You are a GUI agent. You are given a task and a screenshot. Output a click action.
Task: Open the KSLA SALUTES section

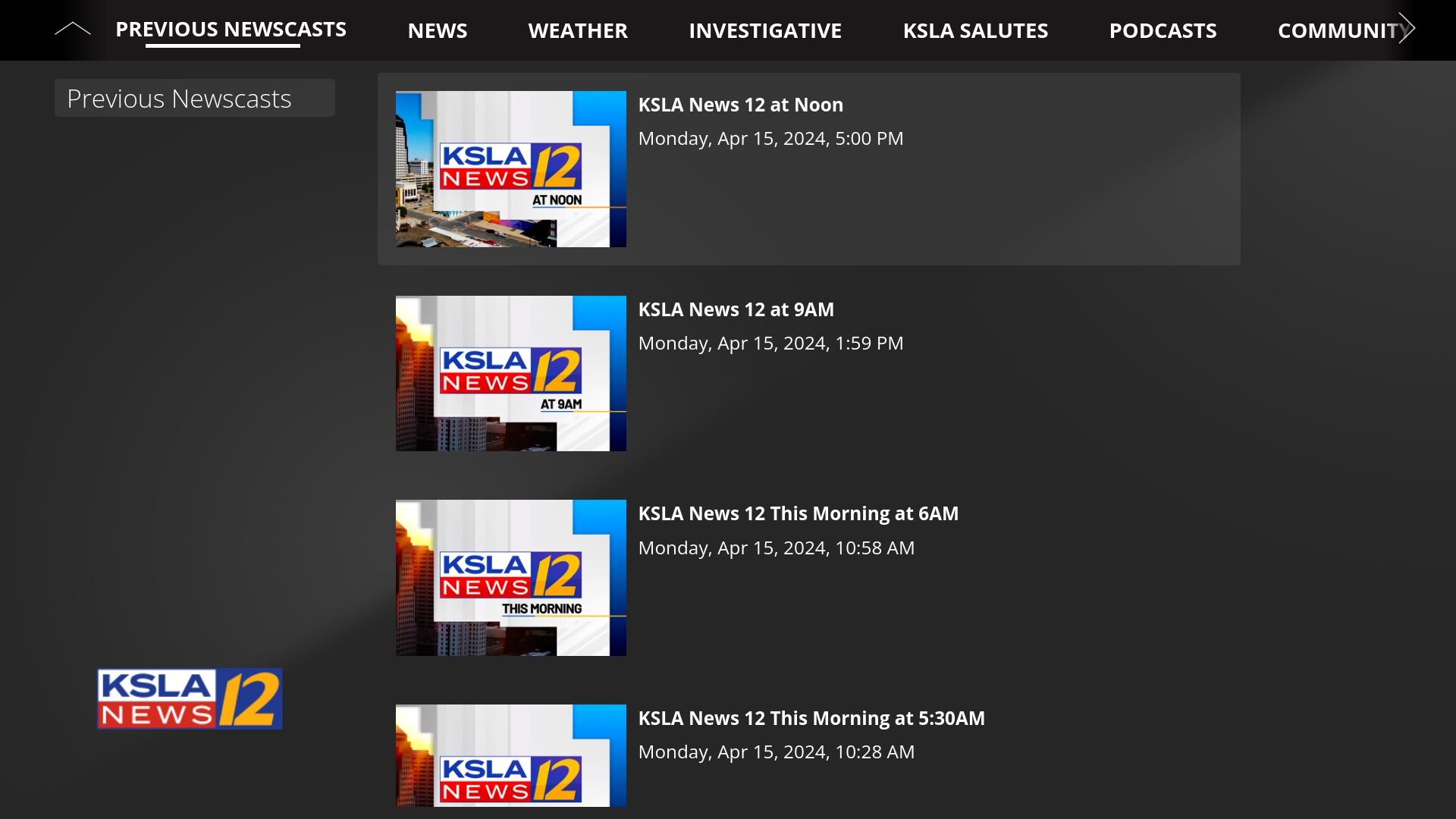(x=975, y=30)
